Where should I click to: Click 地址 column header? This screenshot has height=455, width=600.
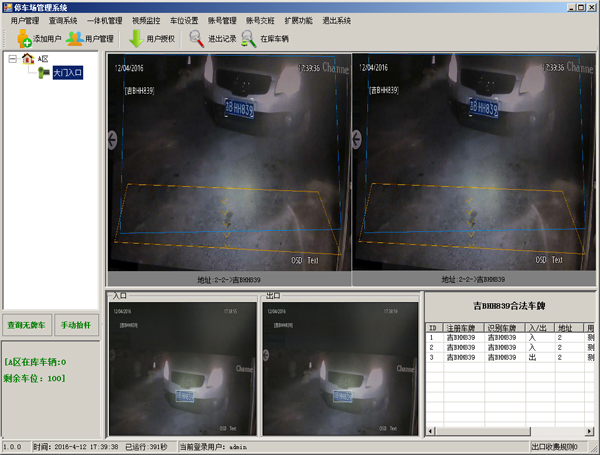[569, 328]
